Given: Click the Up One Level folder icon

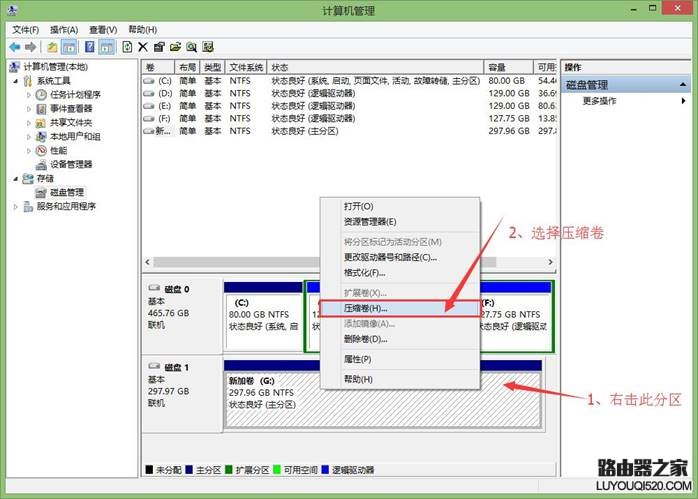Looking at the screenshot, I should pyautogui.click(x=52, y=47).
